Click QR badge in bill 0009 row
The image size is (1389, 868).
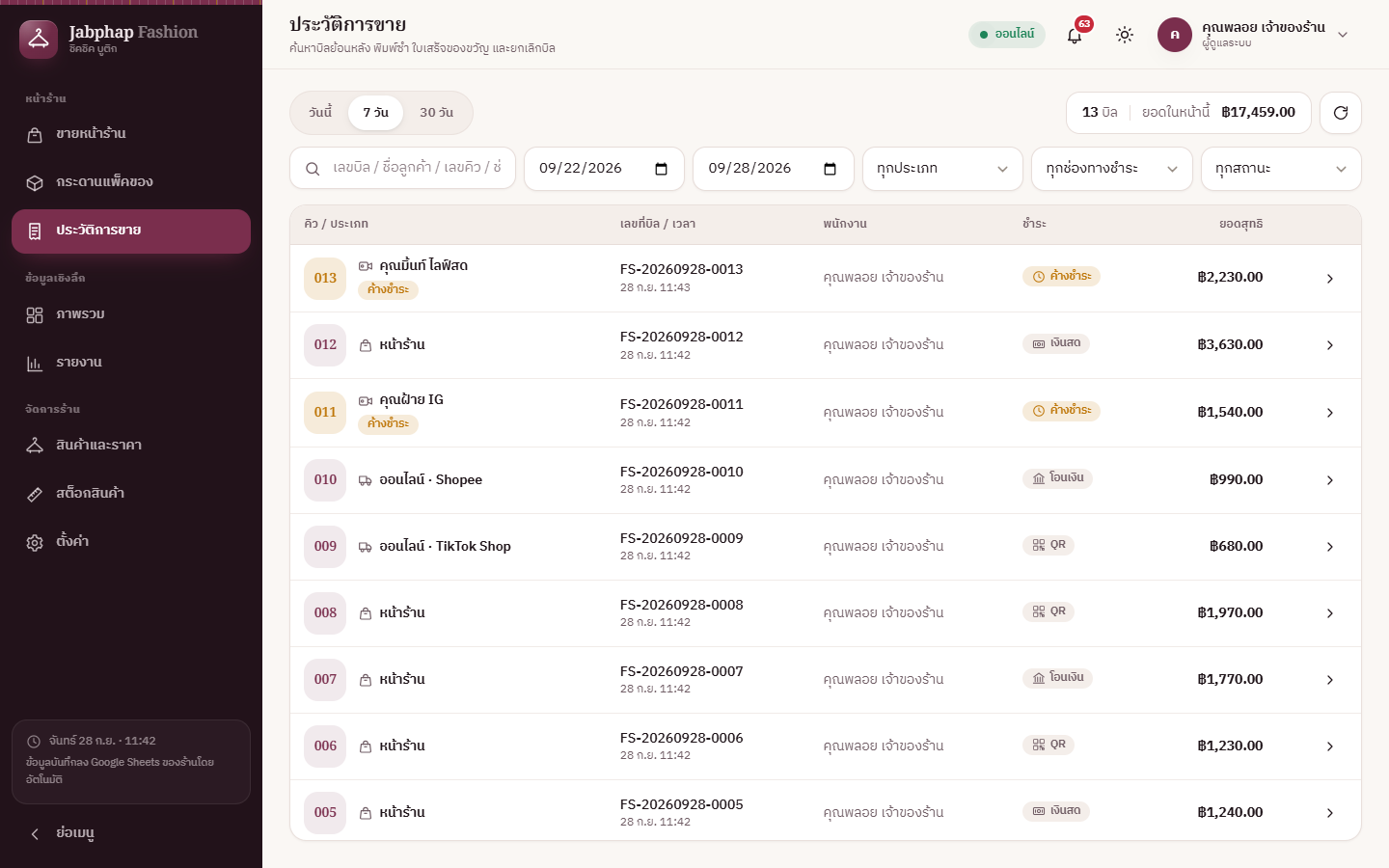[x=1049, y=545]
